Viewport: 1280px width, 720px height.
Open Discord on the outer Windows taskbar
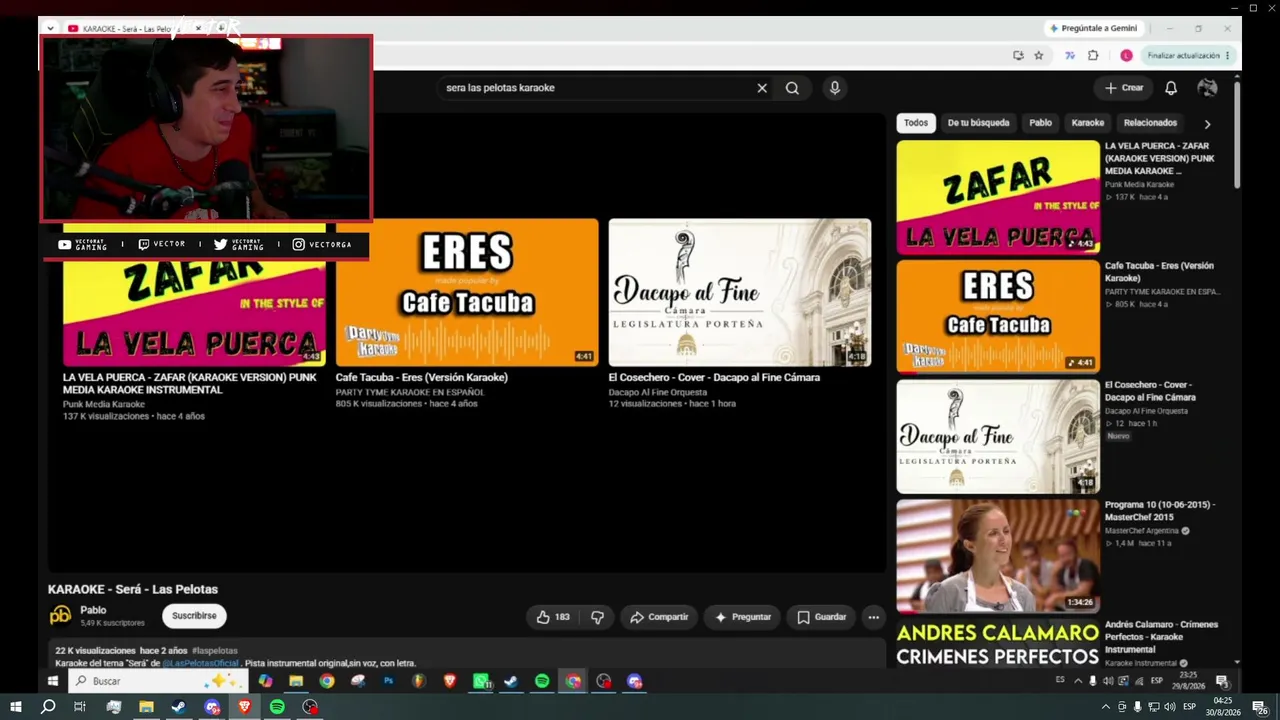[x=212, y=707]
